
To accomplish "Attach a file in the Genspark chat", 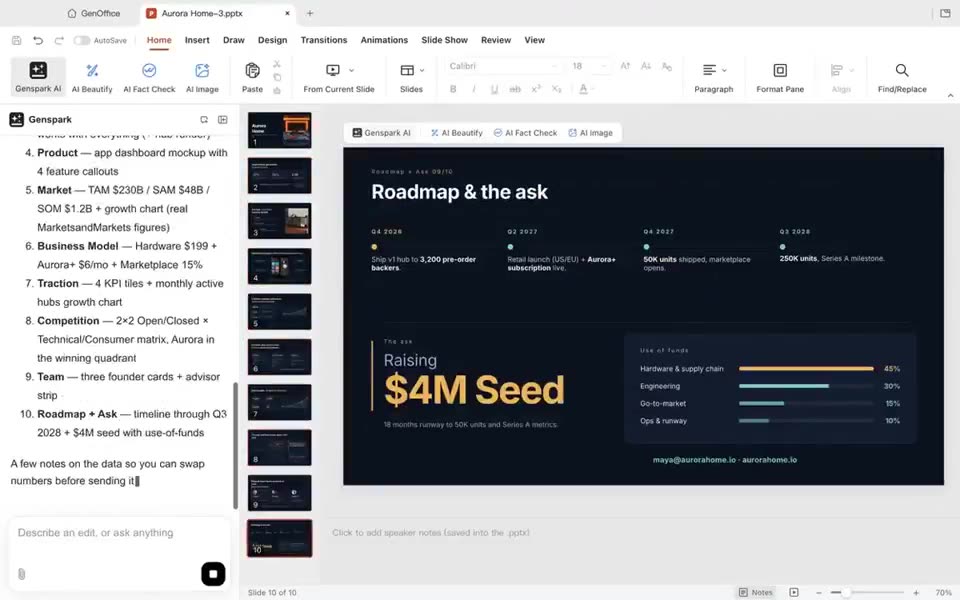I will (21, 574).
